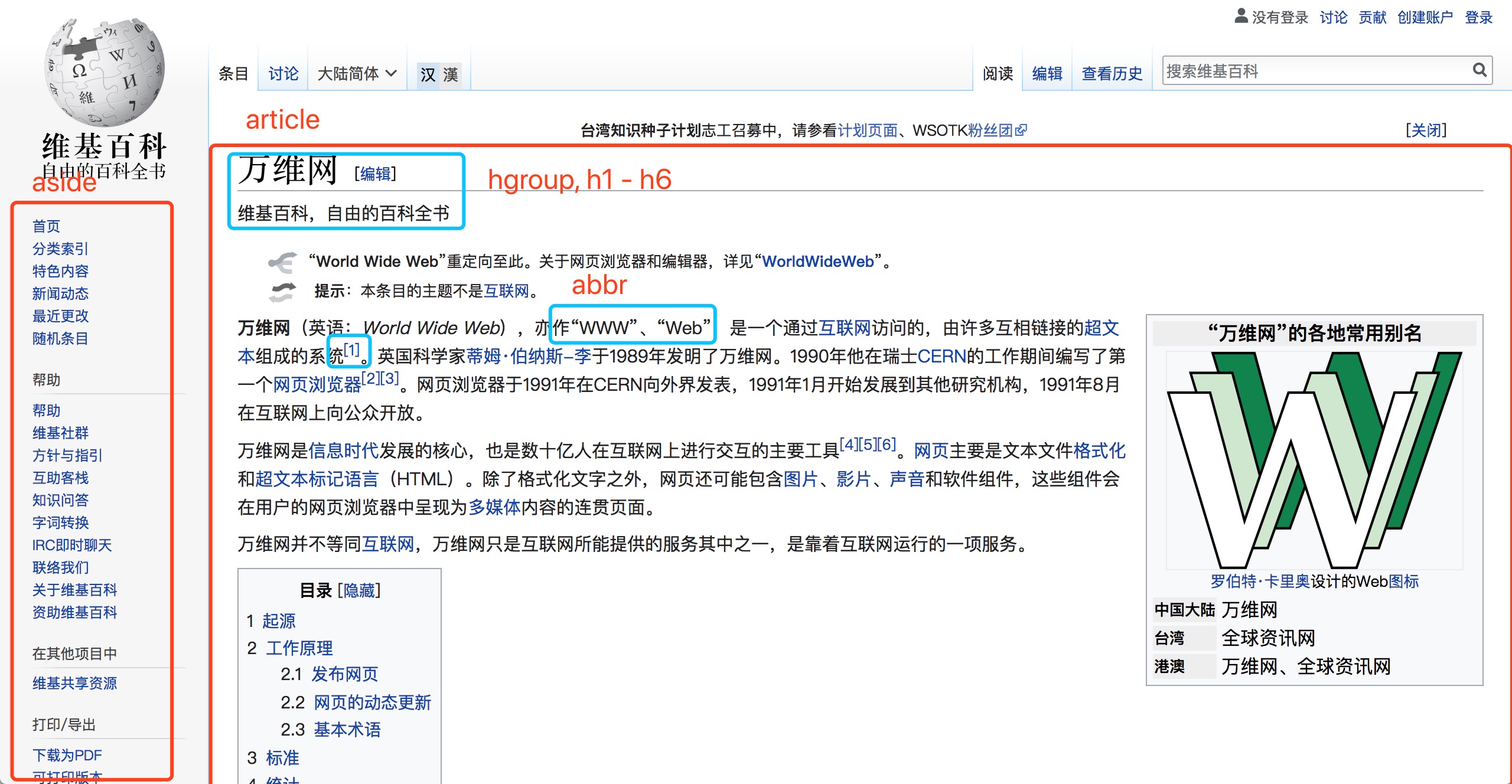This screenshot has height=784, width=1512.
Task: Dismiss the notice with [关闭]
Action: coord(1426,130)
